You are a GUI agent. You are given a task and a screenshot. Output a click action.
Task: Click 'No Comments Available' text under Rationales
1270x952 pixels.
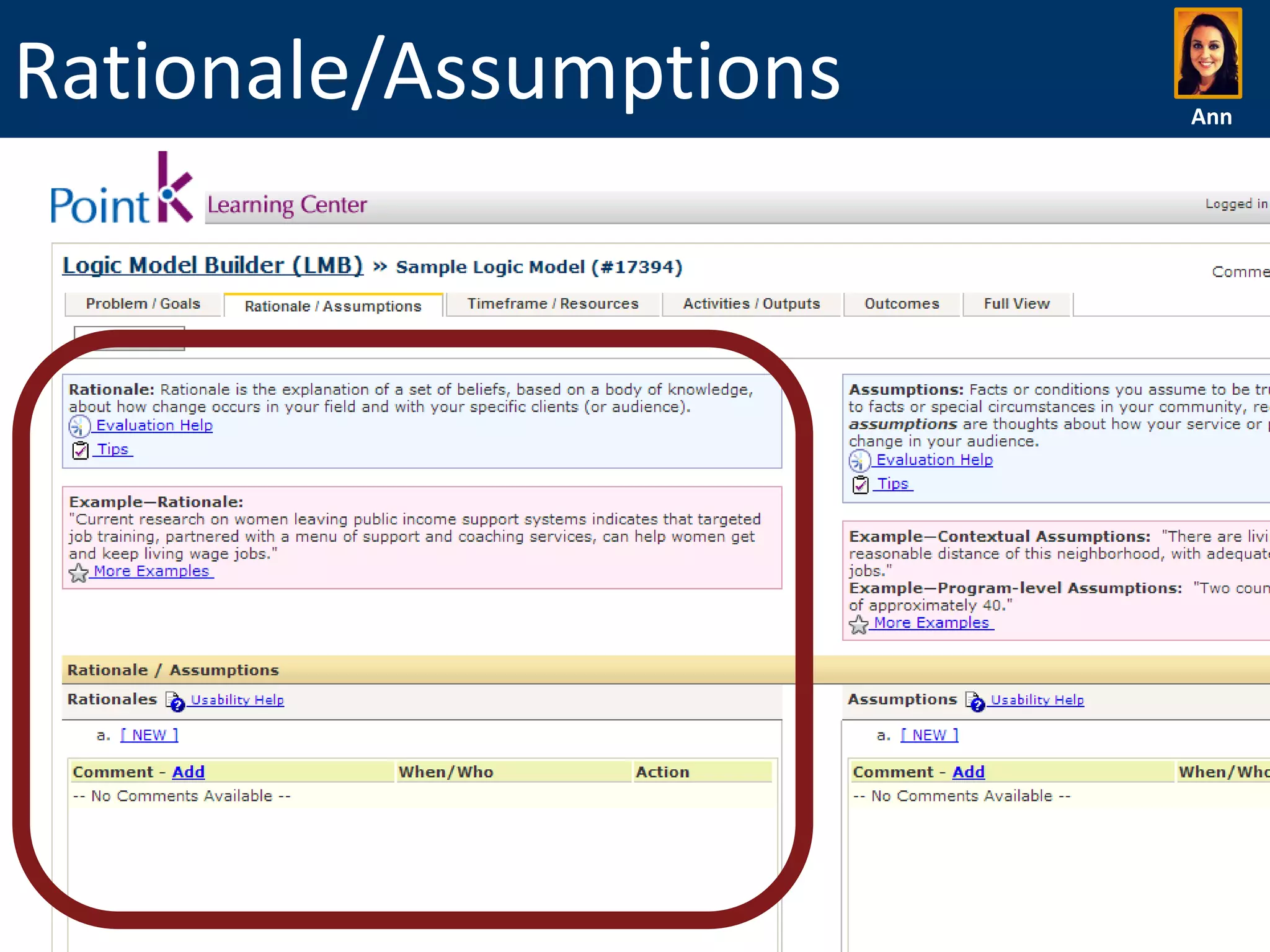tap(182, 796)
